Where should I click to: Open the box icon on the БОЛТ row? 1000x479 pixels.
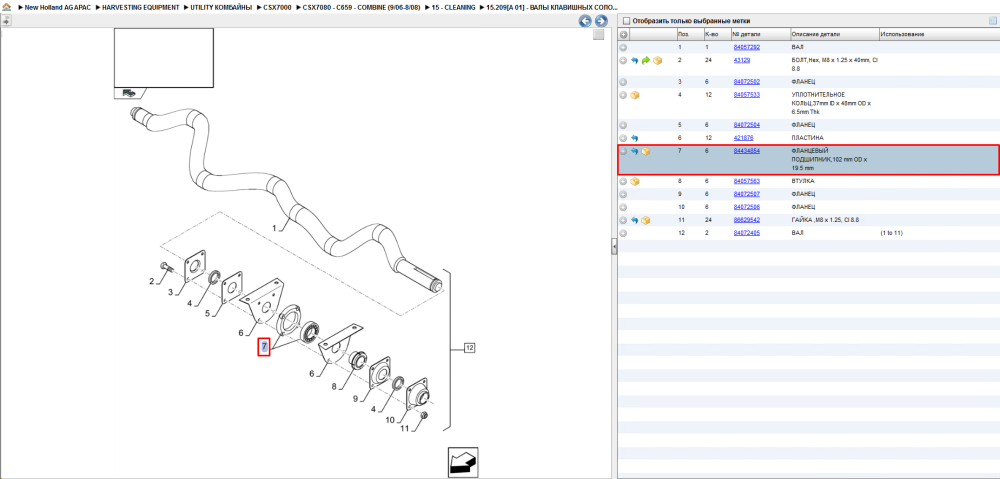click(x=657, y=61)
